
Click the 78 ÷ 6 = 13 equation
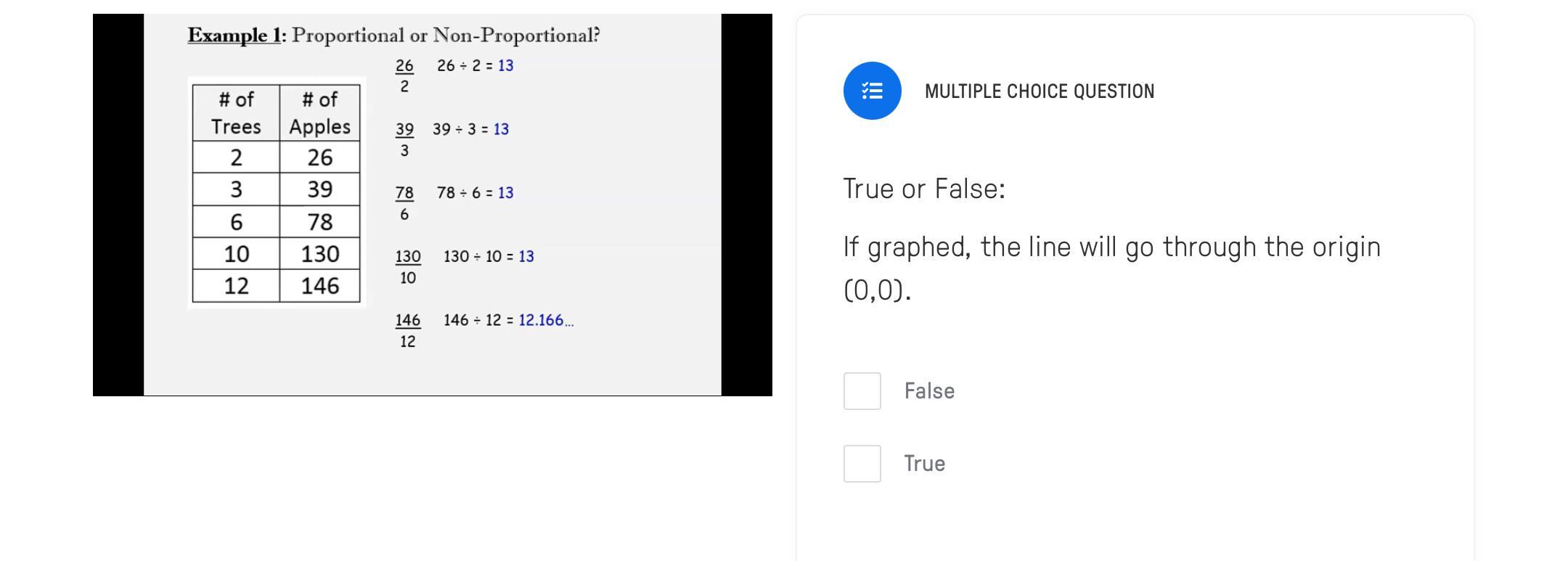click(x=475, y=192)
